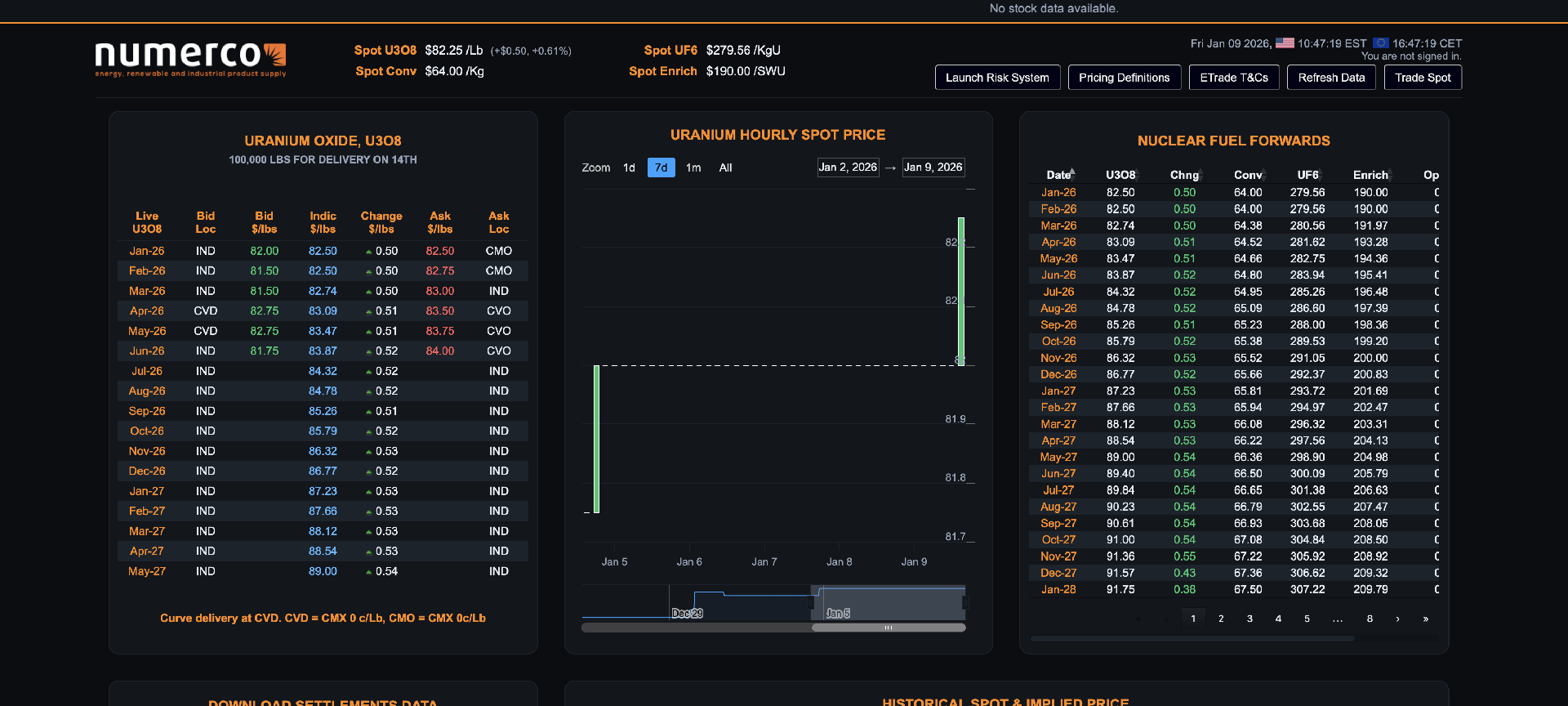
Task: Jump to last page with double arrow
Action: tap(1426, 619)
